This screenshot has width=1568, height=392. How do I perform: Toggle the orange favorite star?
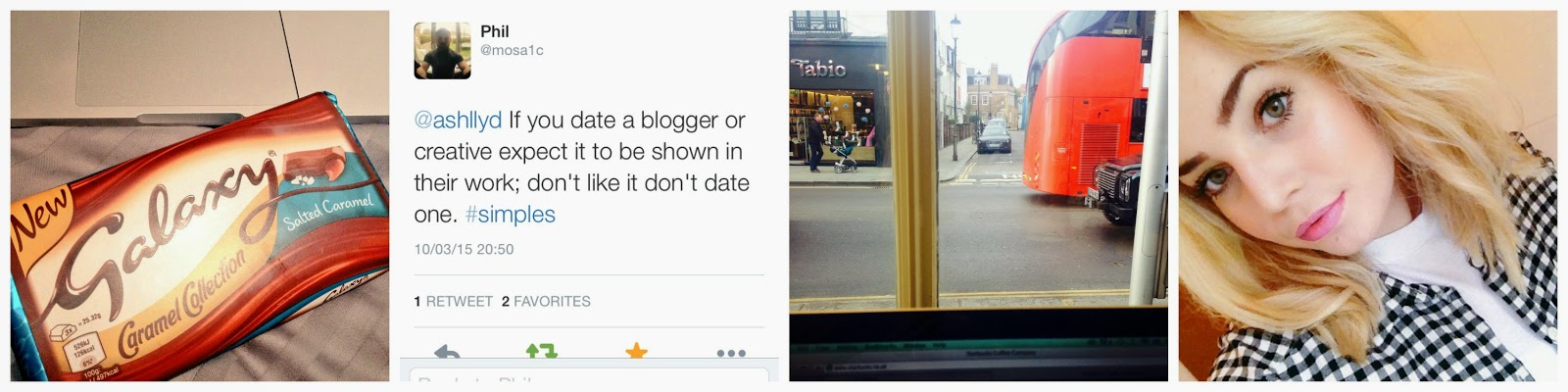pyautogui.click(x=636, y=351)
